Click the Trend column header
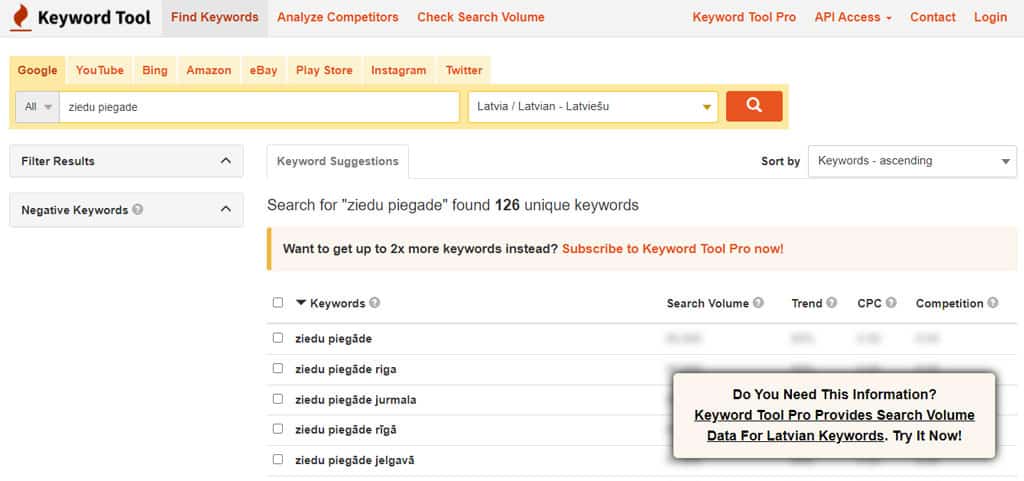1024x481 pixels. coord(807,303)
